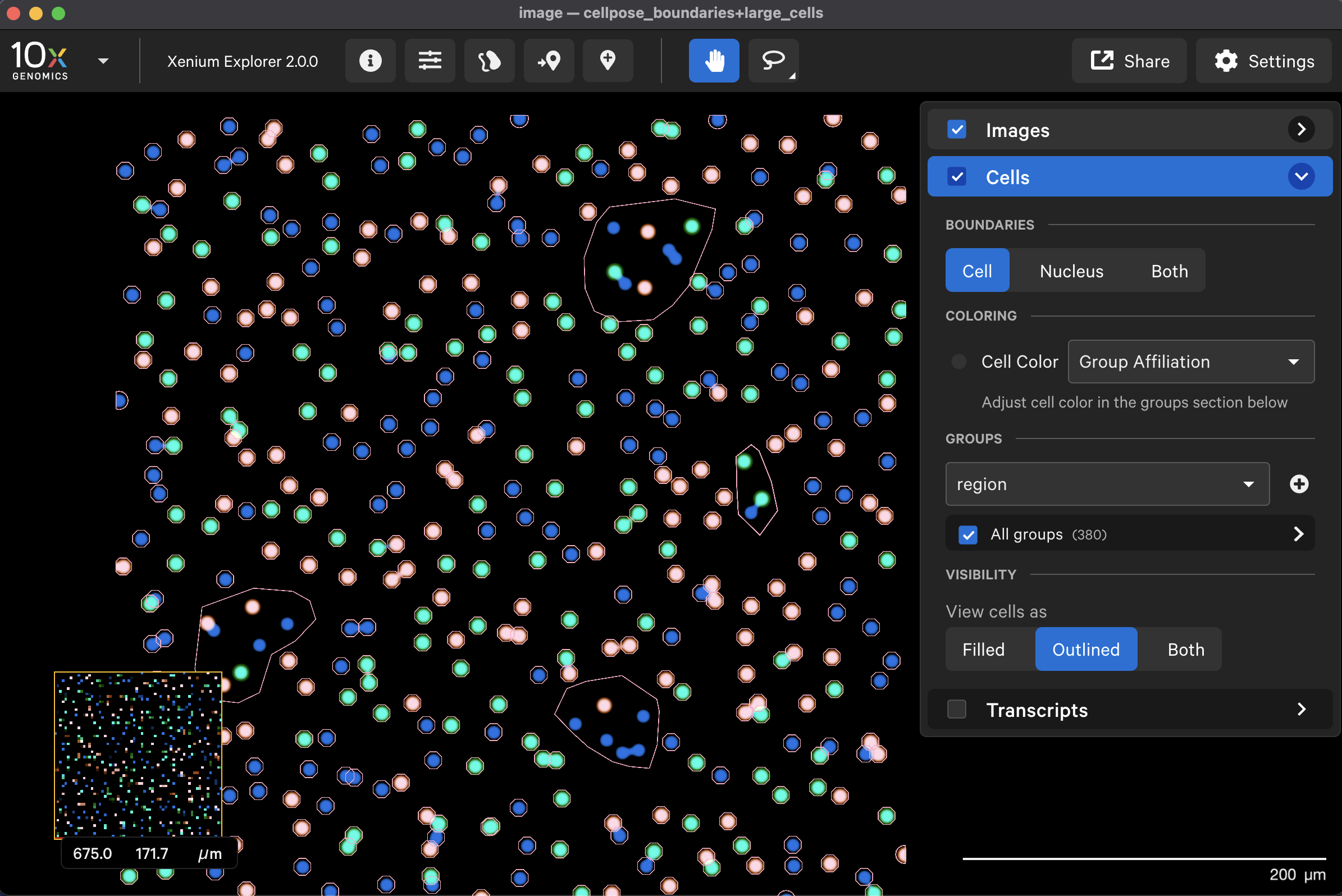Click the add location pin icon
The image size is (1342, 896).
tap(608, 61)
